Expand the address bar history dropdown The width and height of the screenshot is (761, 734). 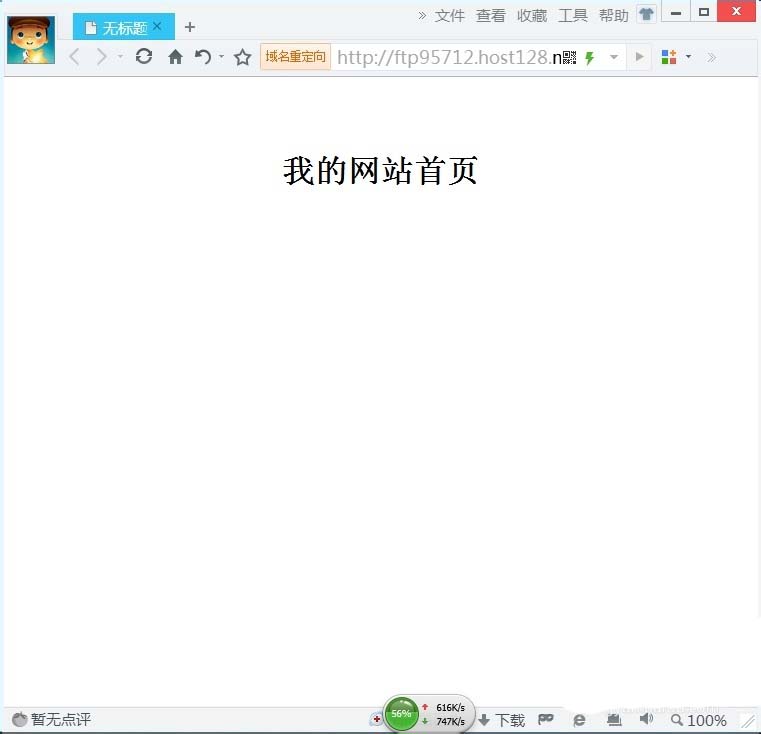pyautogui.click(x=614, y=57)
